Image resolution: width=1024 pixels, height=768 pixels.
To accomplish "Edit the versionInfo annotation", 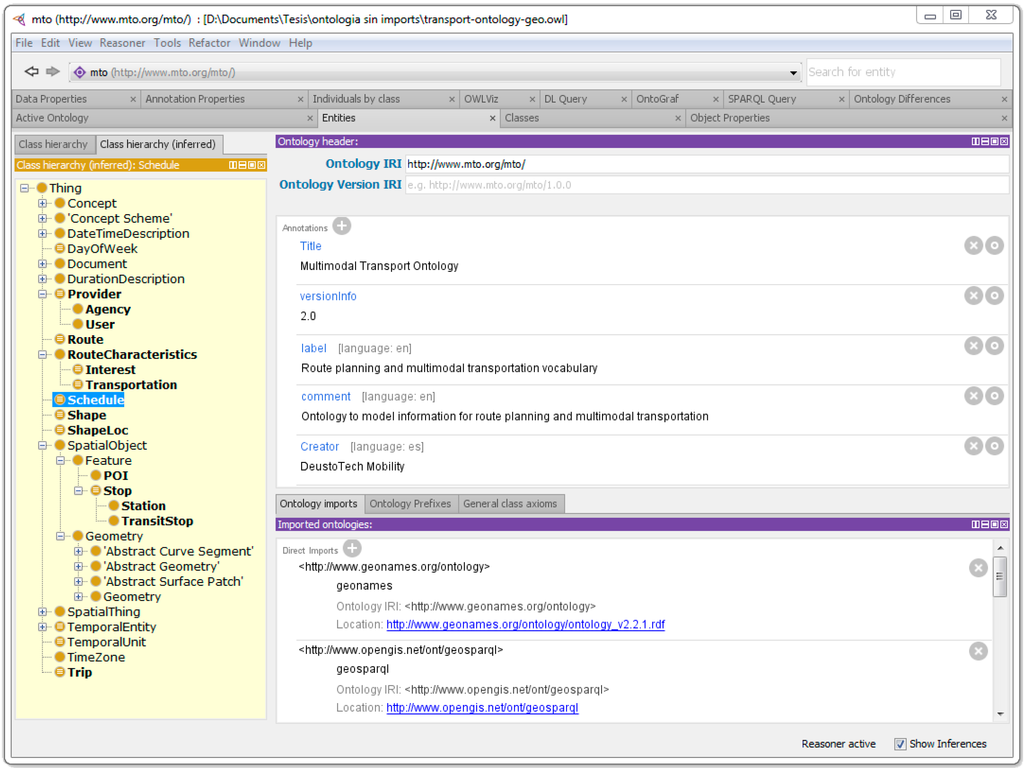I will (x=994, y=295).
